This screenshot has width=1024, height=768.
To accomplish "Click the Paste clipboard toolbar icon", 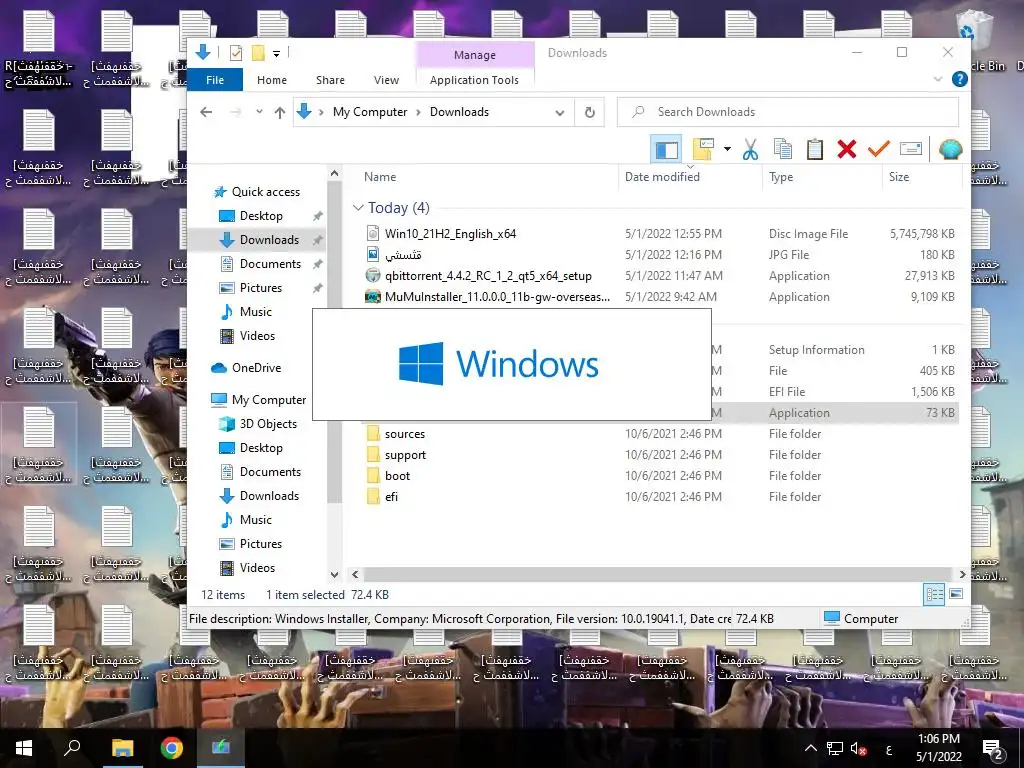I will [x=814, y=150].
